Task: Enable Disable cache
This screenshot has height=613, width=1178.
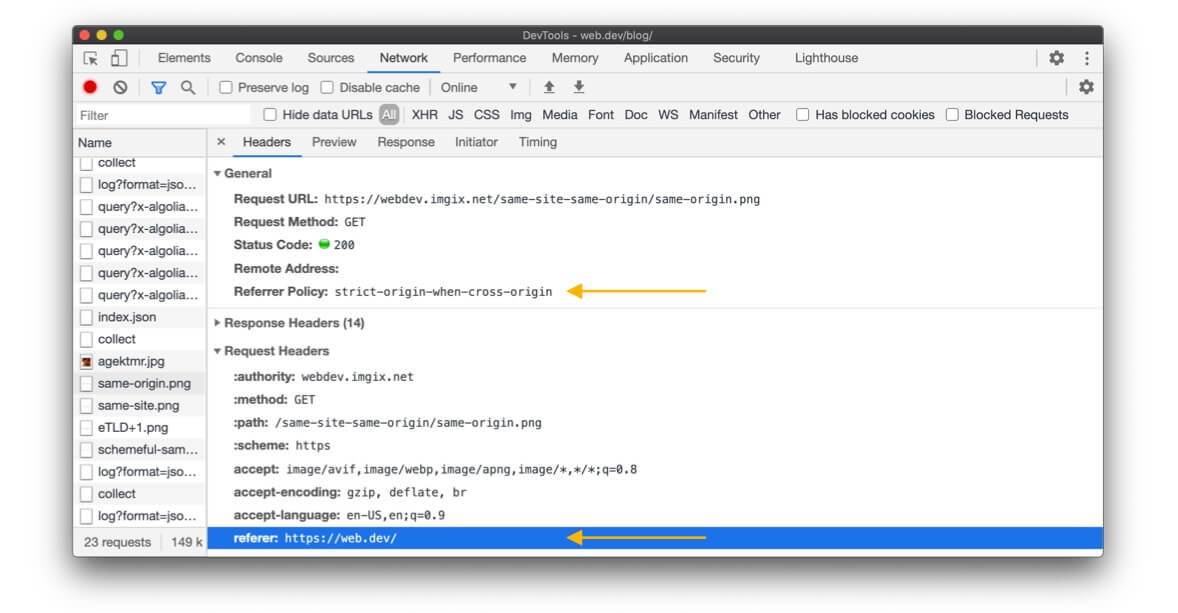Action: [327, 88]
